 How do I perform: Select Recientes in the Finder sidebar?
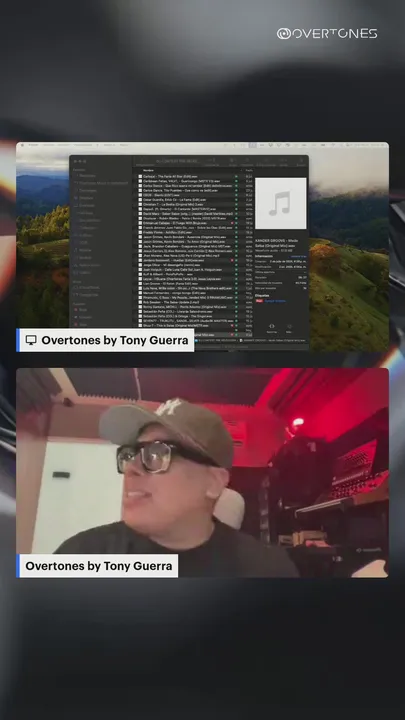[x=87, y=176]
